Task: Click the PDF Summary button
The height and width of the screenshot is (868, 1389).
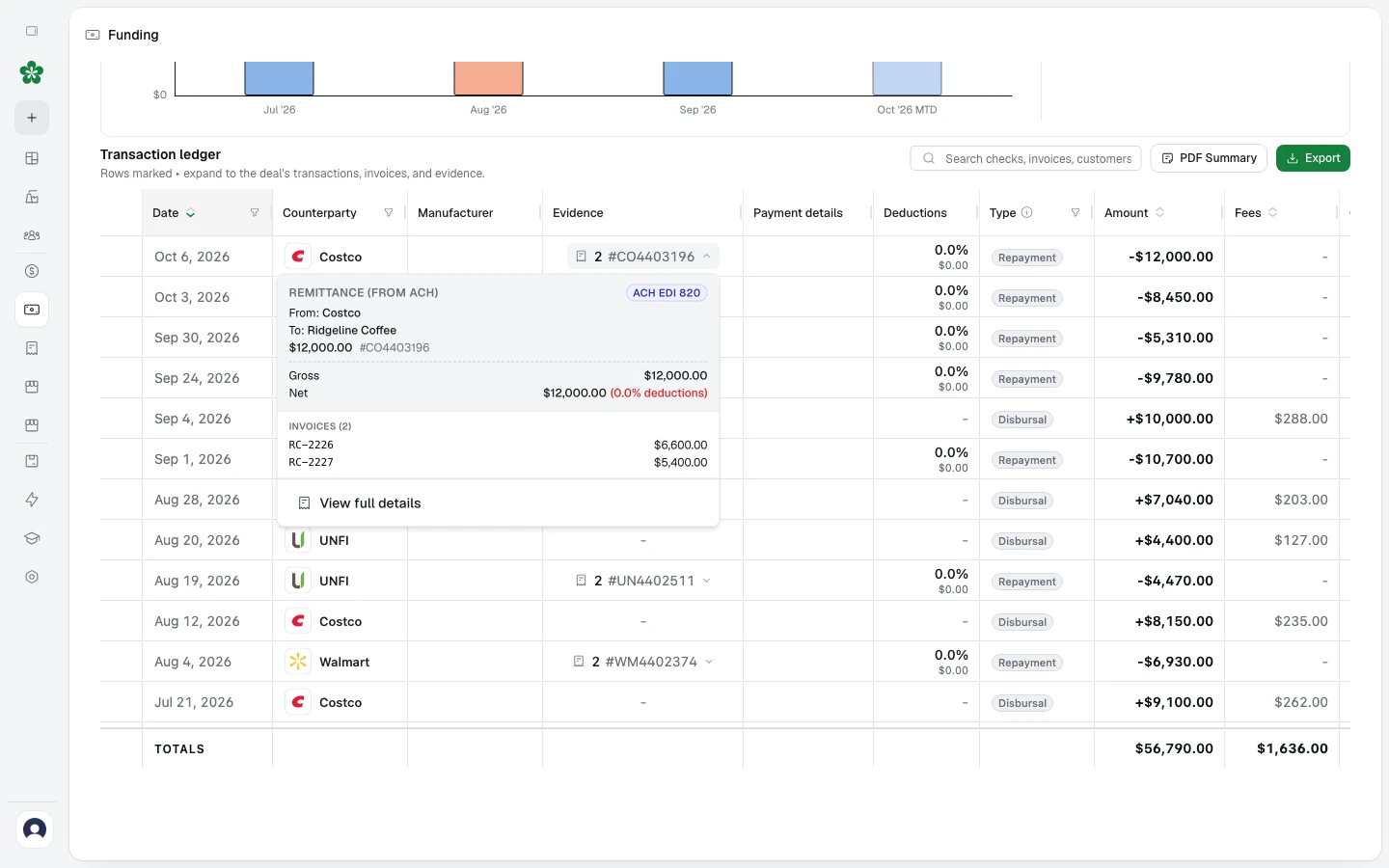Action: point(1210,158)
